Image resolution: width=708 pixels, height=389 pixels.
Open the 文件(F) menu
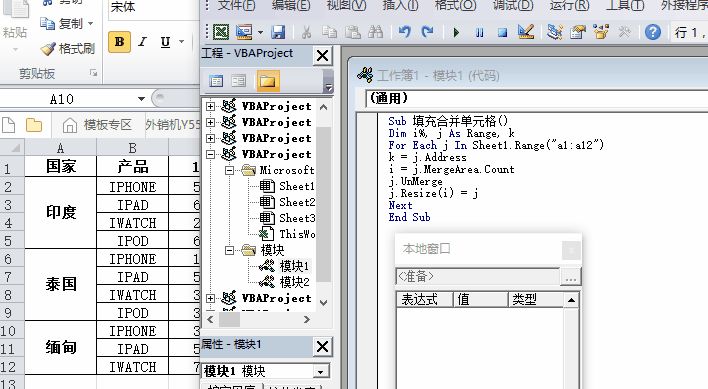coord(237,5)
